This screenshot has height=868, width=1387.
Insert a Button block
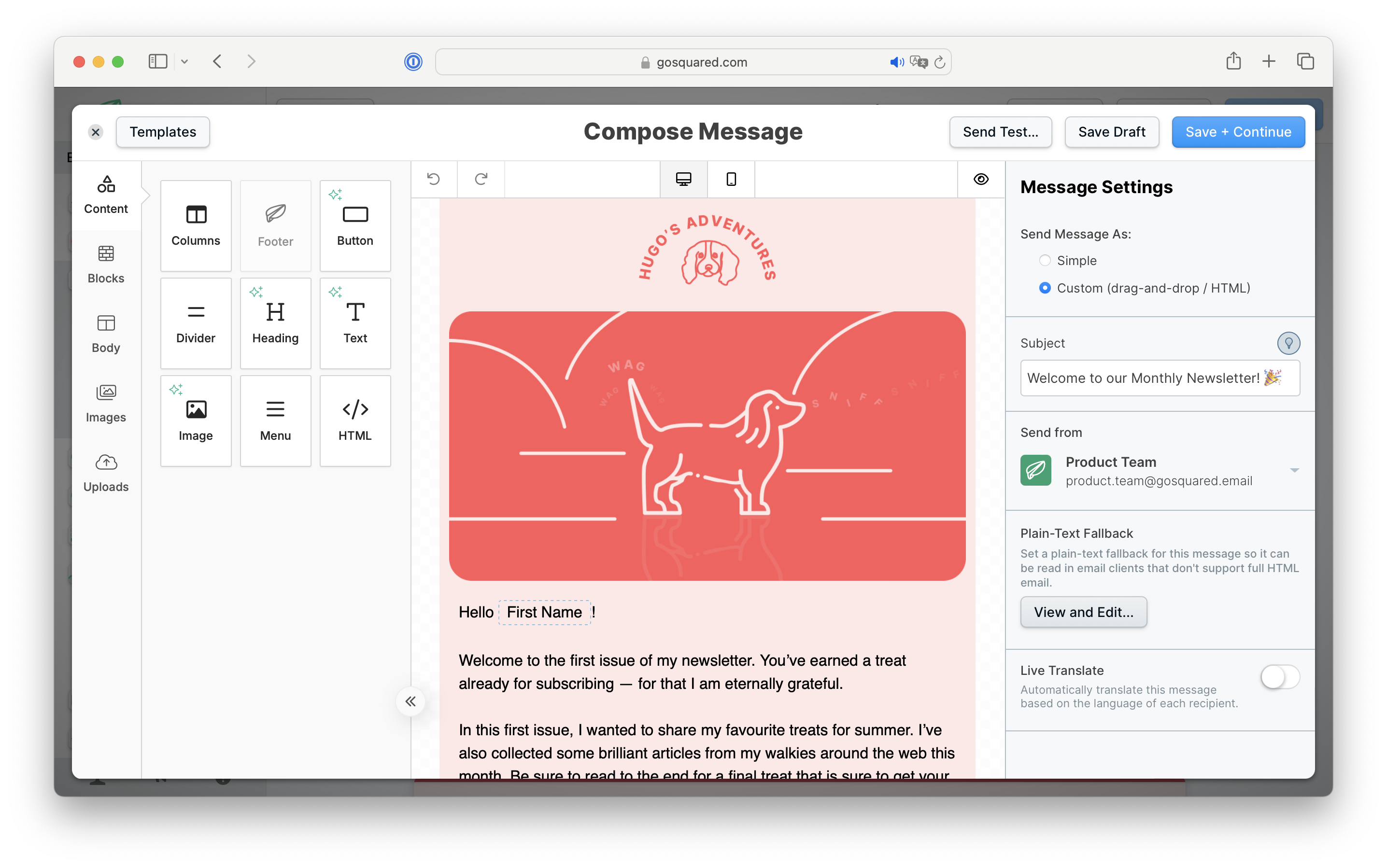click(x=354, y=225)
